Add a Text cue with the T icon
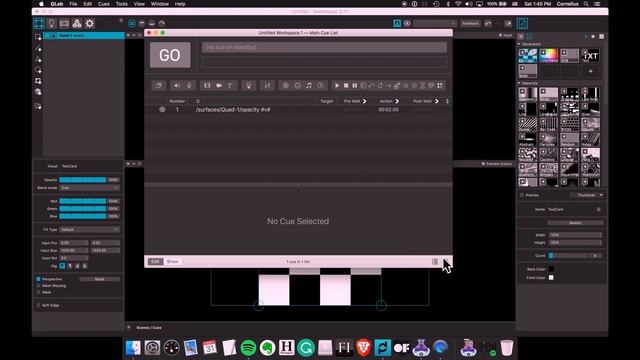640x360 pixels. (230, 85)
